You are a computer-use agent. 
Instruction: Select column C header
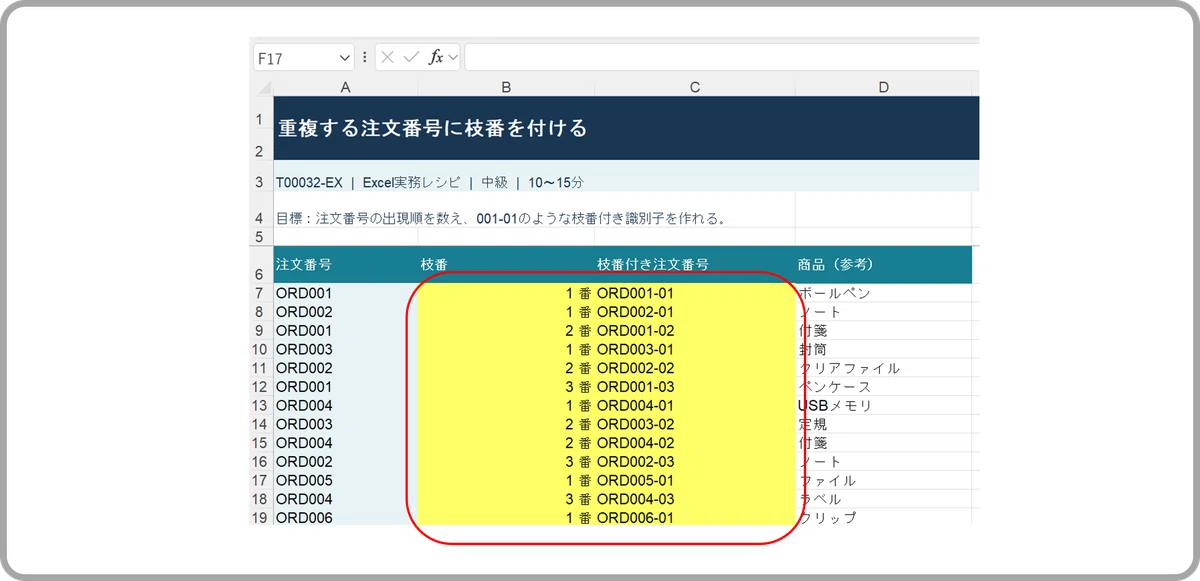click(695, 87)
